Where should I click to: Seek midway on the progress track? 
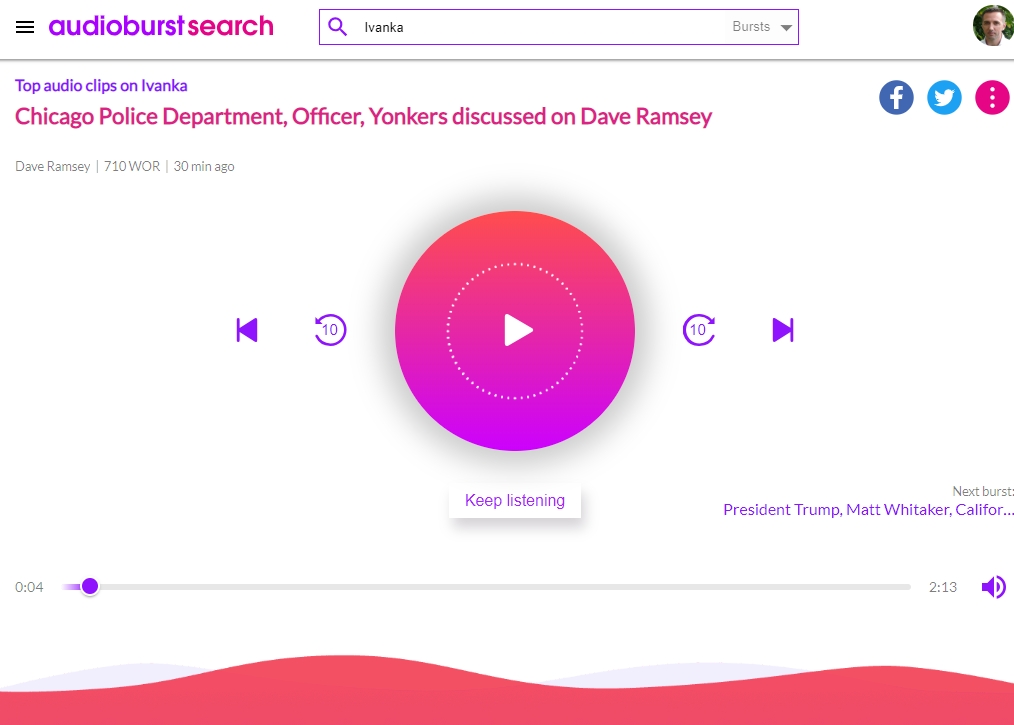click(486, 587)
